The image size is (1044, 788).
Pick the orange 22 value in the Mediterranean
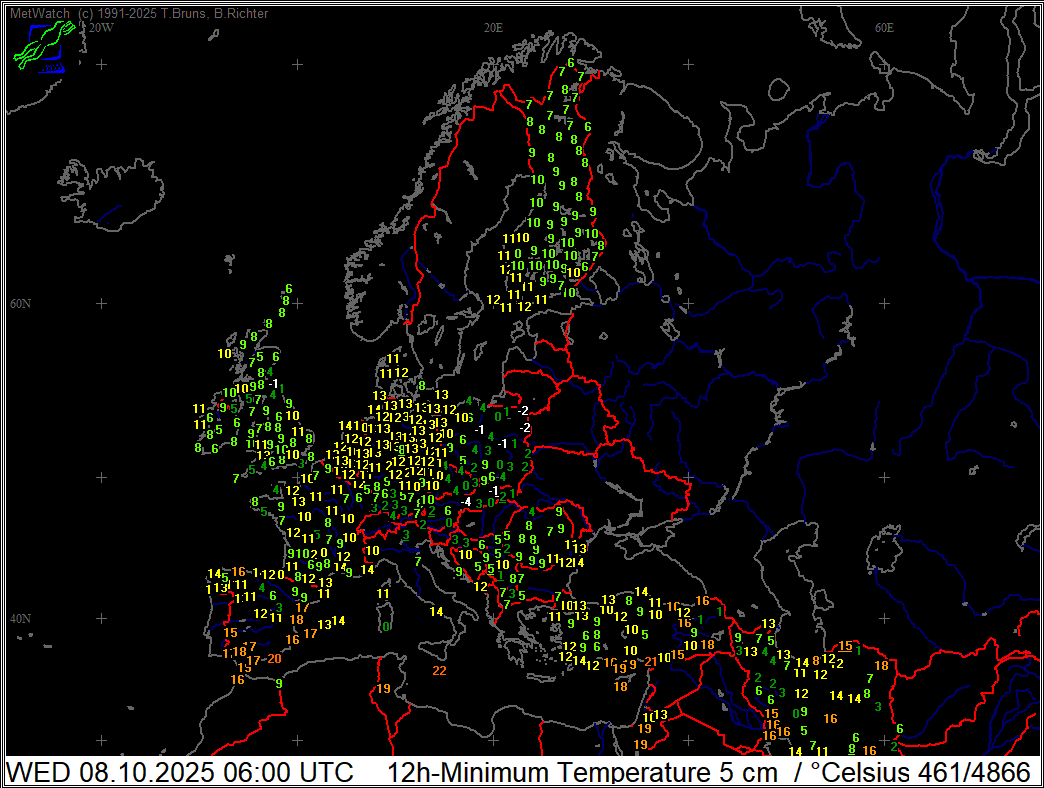(439, 670)
